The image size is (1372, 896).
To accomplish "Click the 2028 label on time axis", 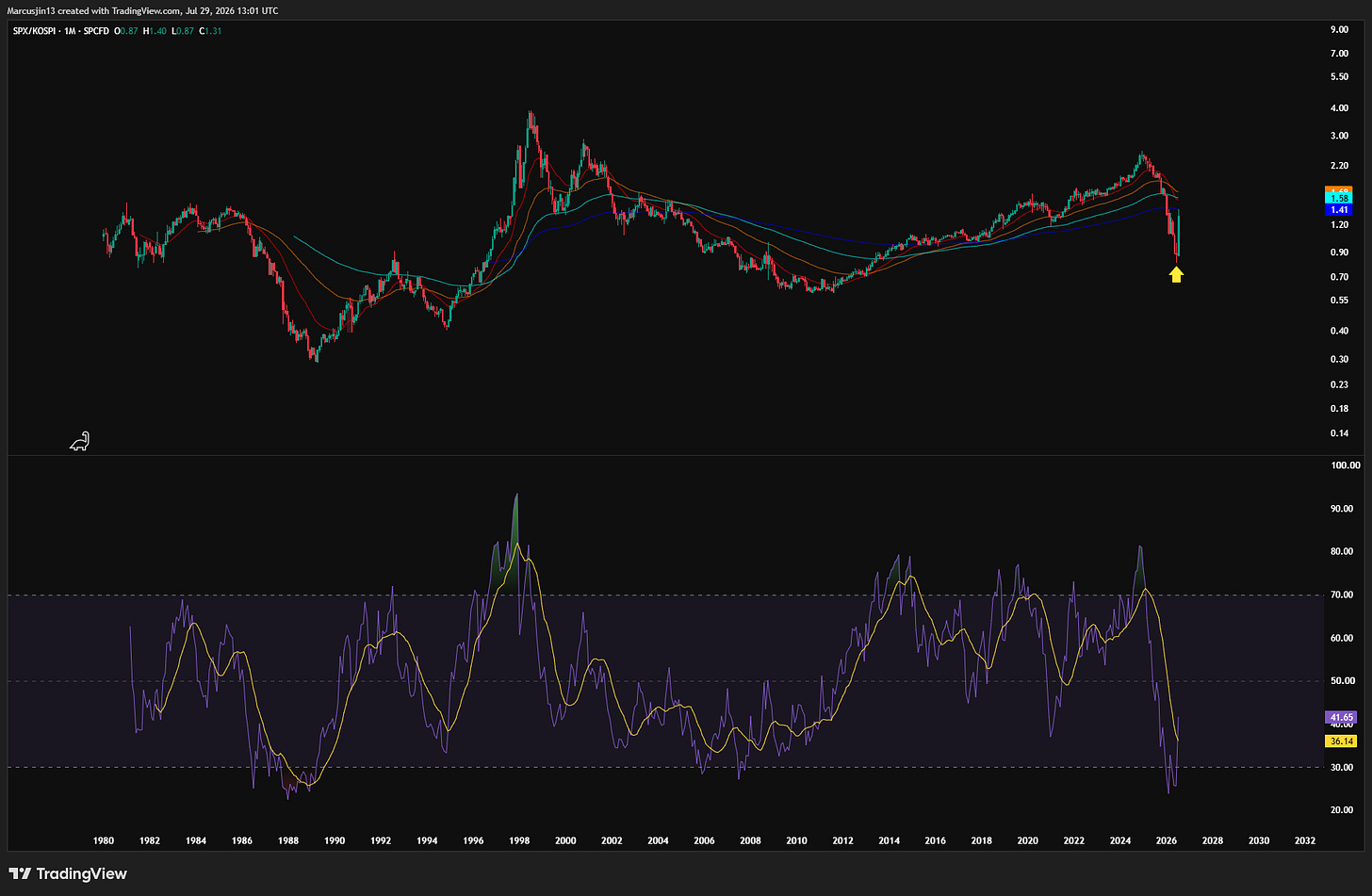I will (x=1212, y=841).
